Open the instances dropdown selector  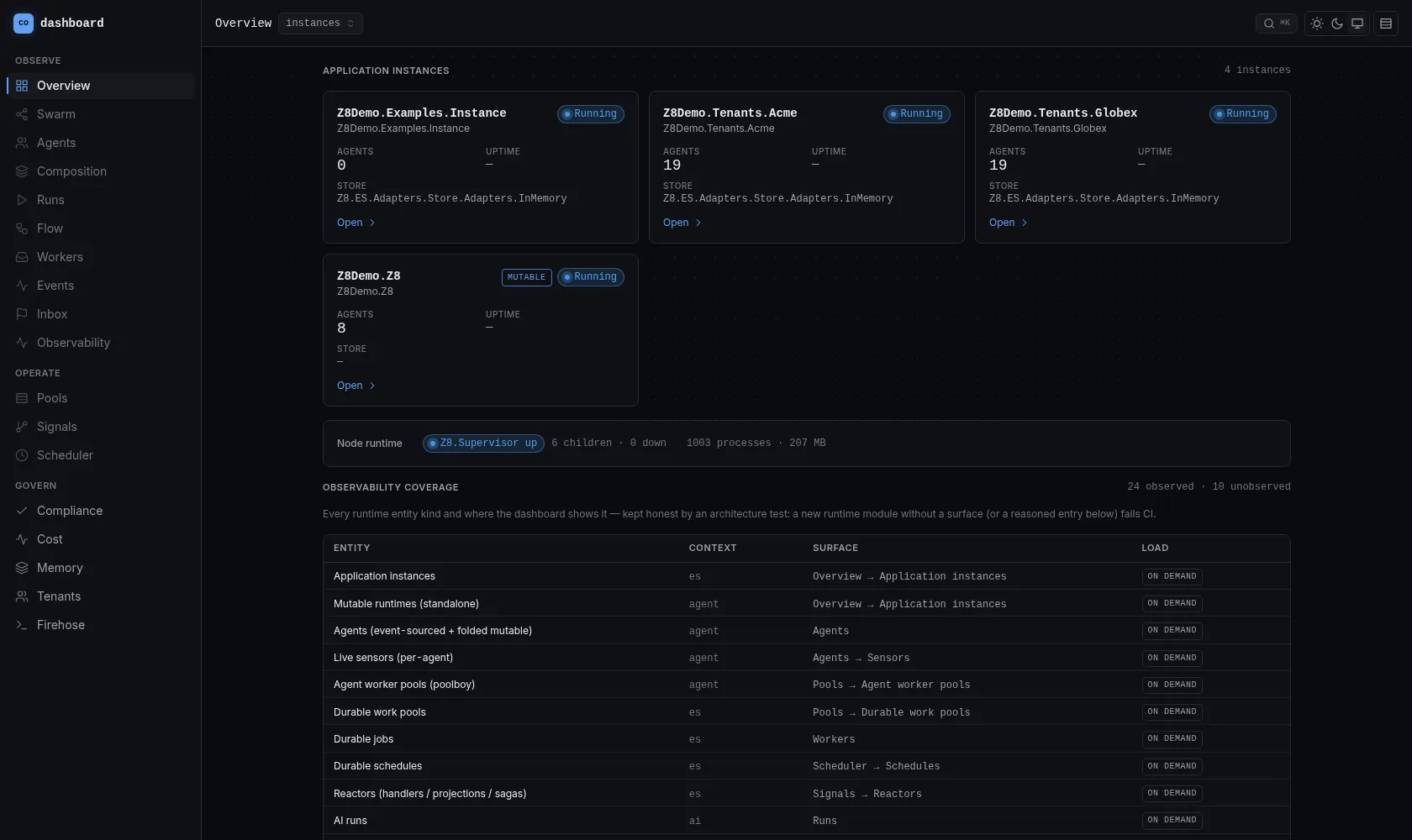[320, 24]
